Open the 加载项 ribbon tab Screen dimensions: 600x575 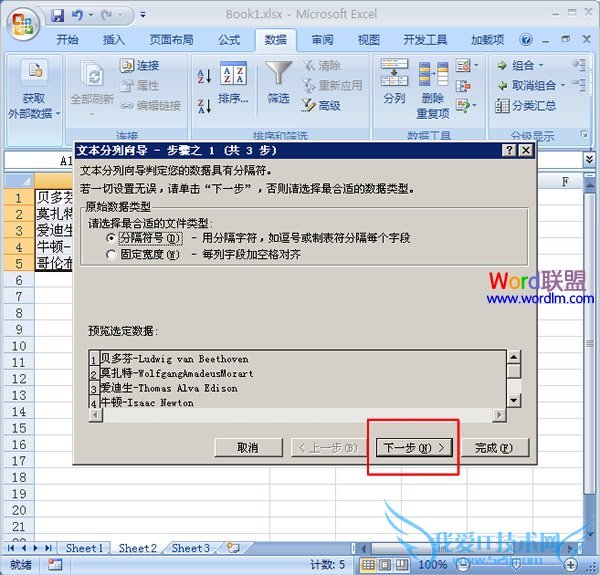pyautogui.click(x=487, y=40)
